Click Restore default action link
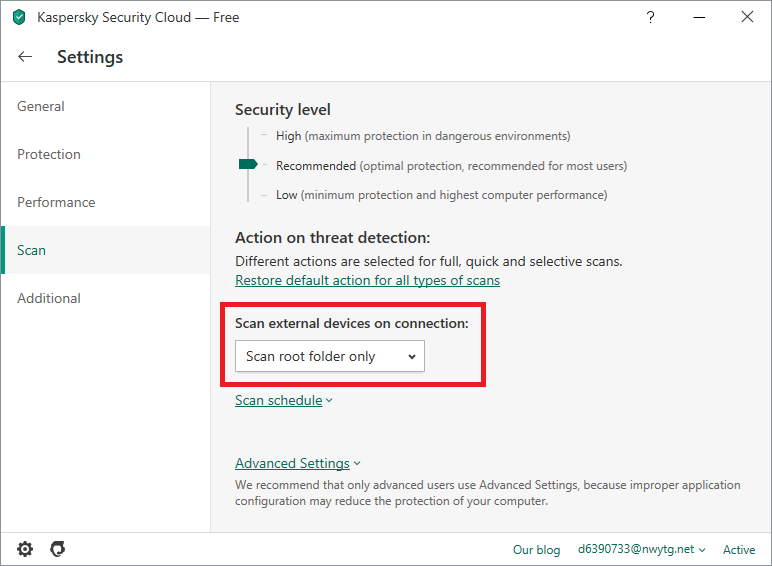 pos(367,281)
